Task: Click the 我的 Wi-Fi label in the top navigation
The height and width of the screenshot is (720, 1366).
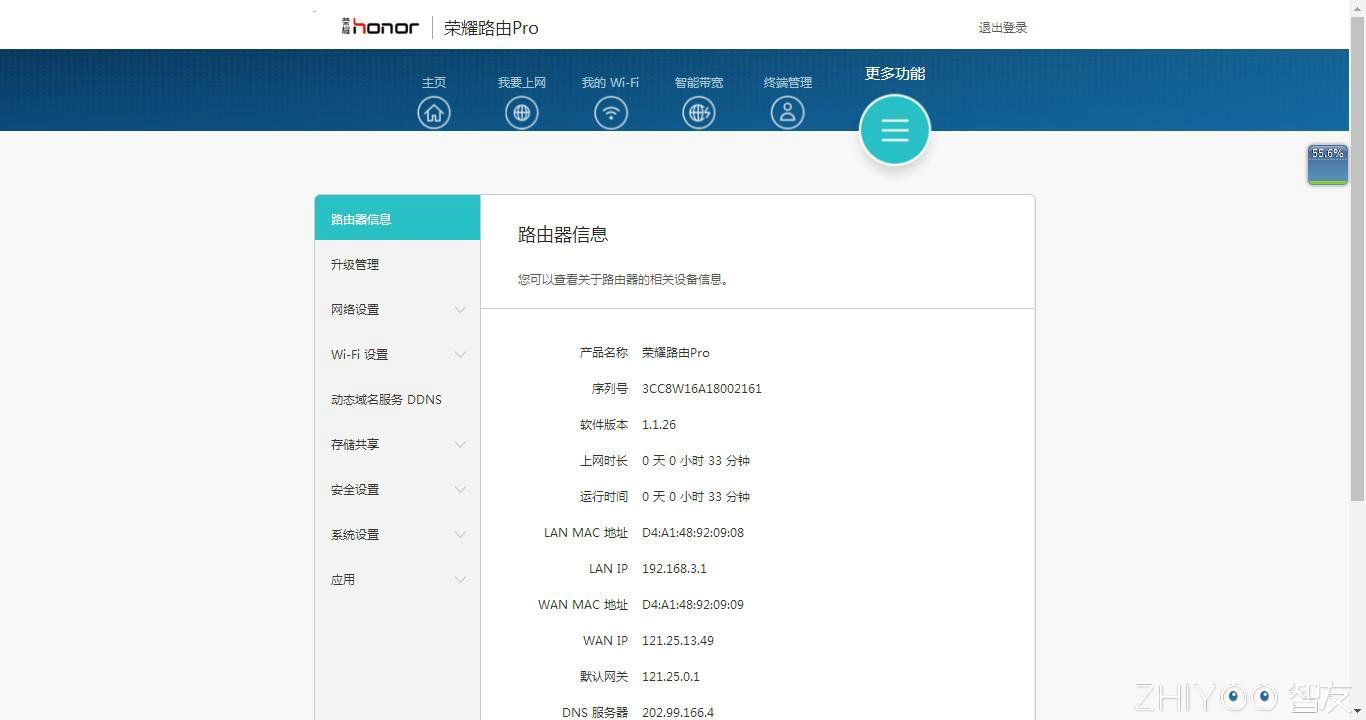Action: 610,83
